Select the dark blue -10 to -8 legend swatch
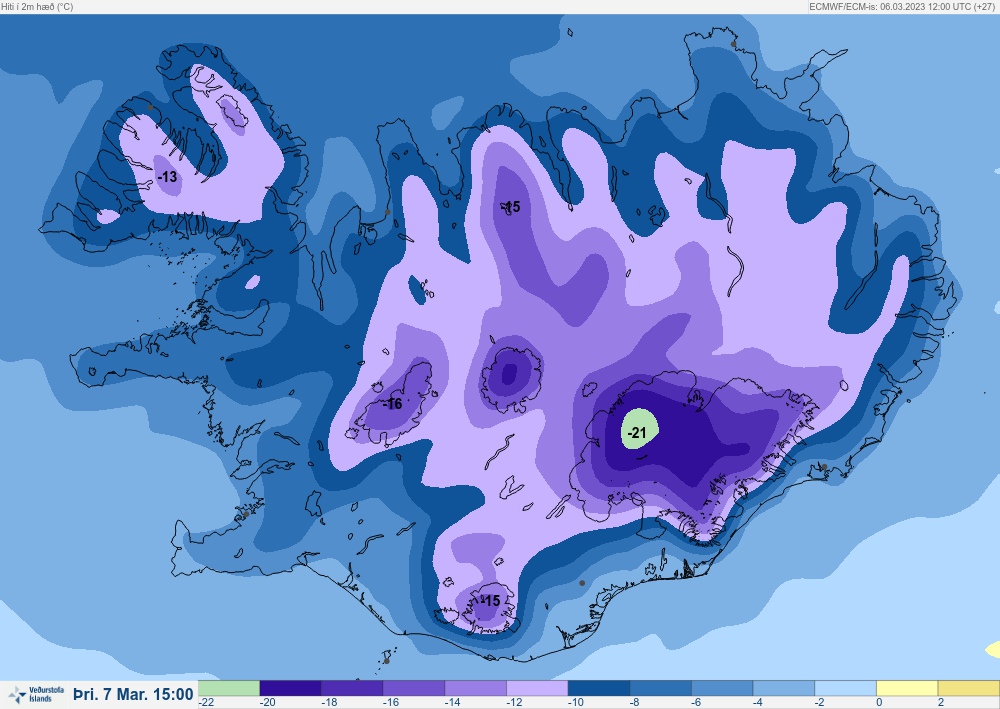 [x=598, y=688]
